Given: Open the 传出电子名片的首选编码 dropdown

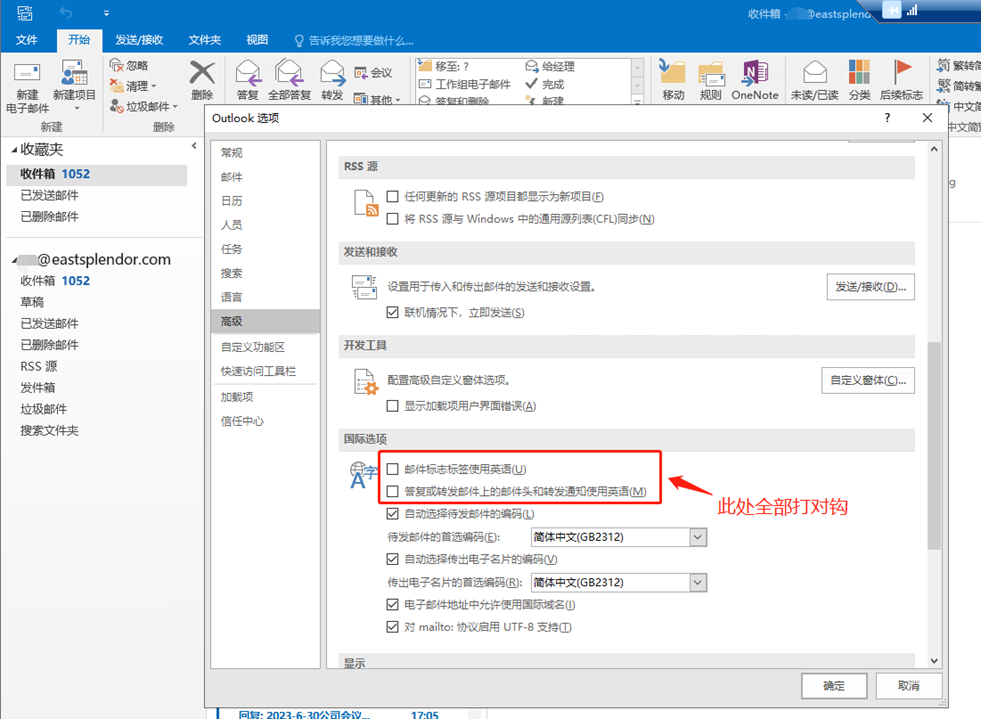Looking at the screenshot, I should [x=698, y=582].
